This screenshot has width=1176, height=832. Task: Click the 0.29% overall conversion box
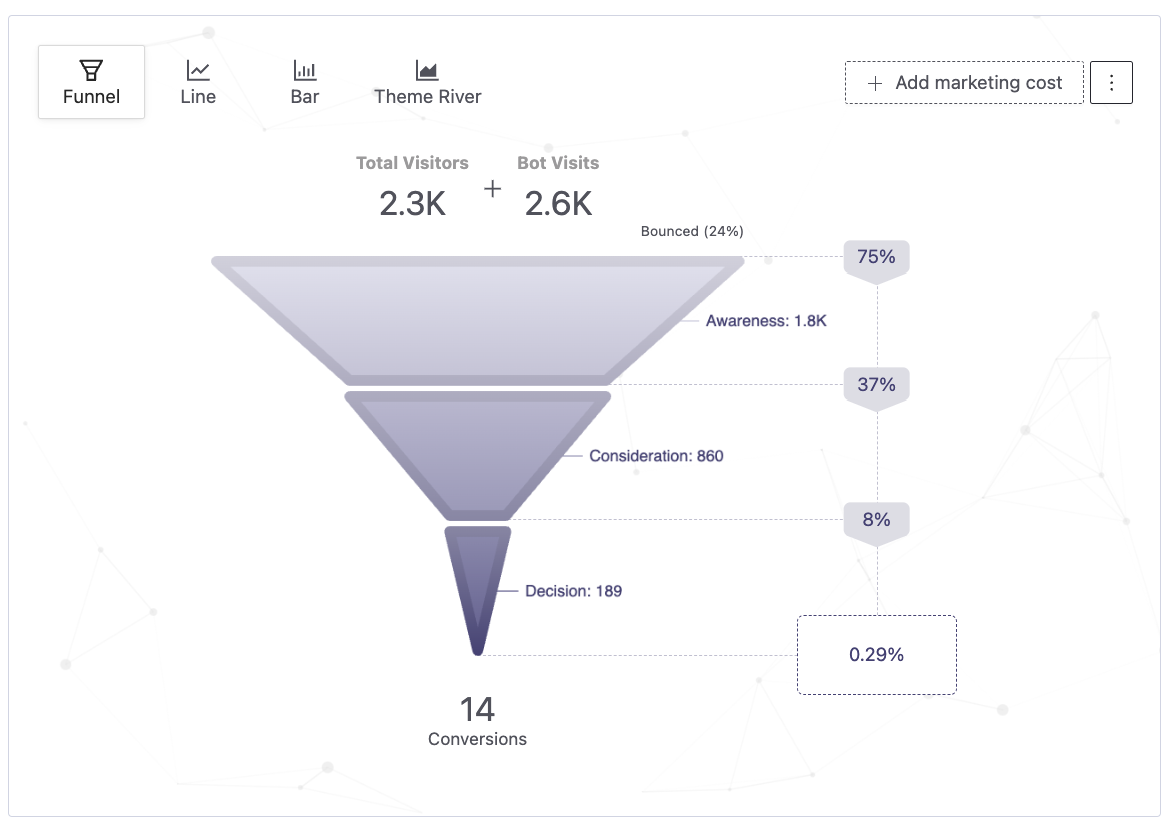pyautogui.click(x=876, y=655)
